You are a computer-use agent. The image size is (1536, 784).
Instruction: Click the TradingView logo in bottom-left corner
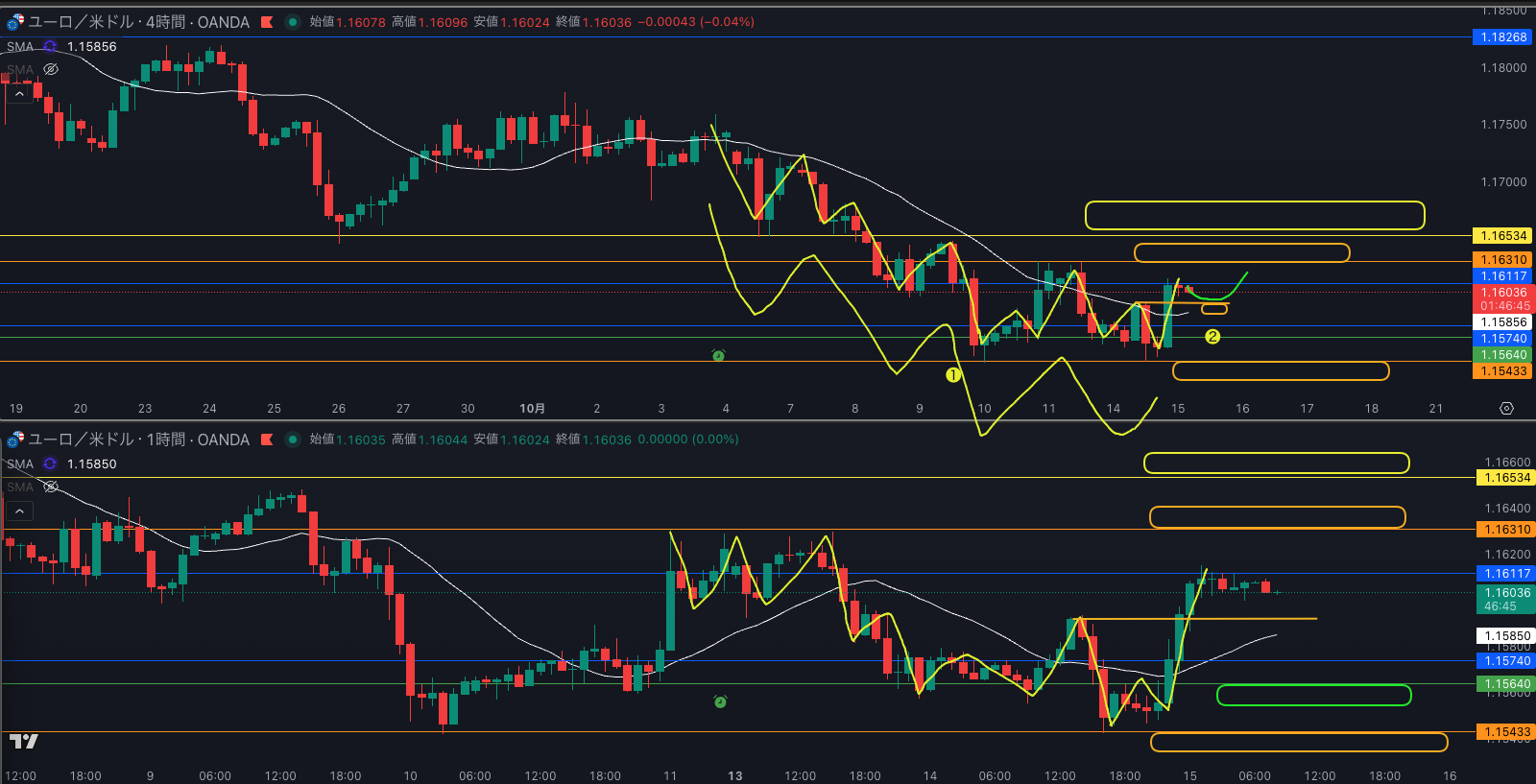(23, 741)
